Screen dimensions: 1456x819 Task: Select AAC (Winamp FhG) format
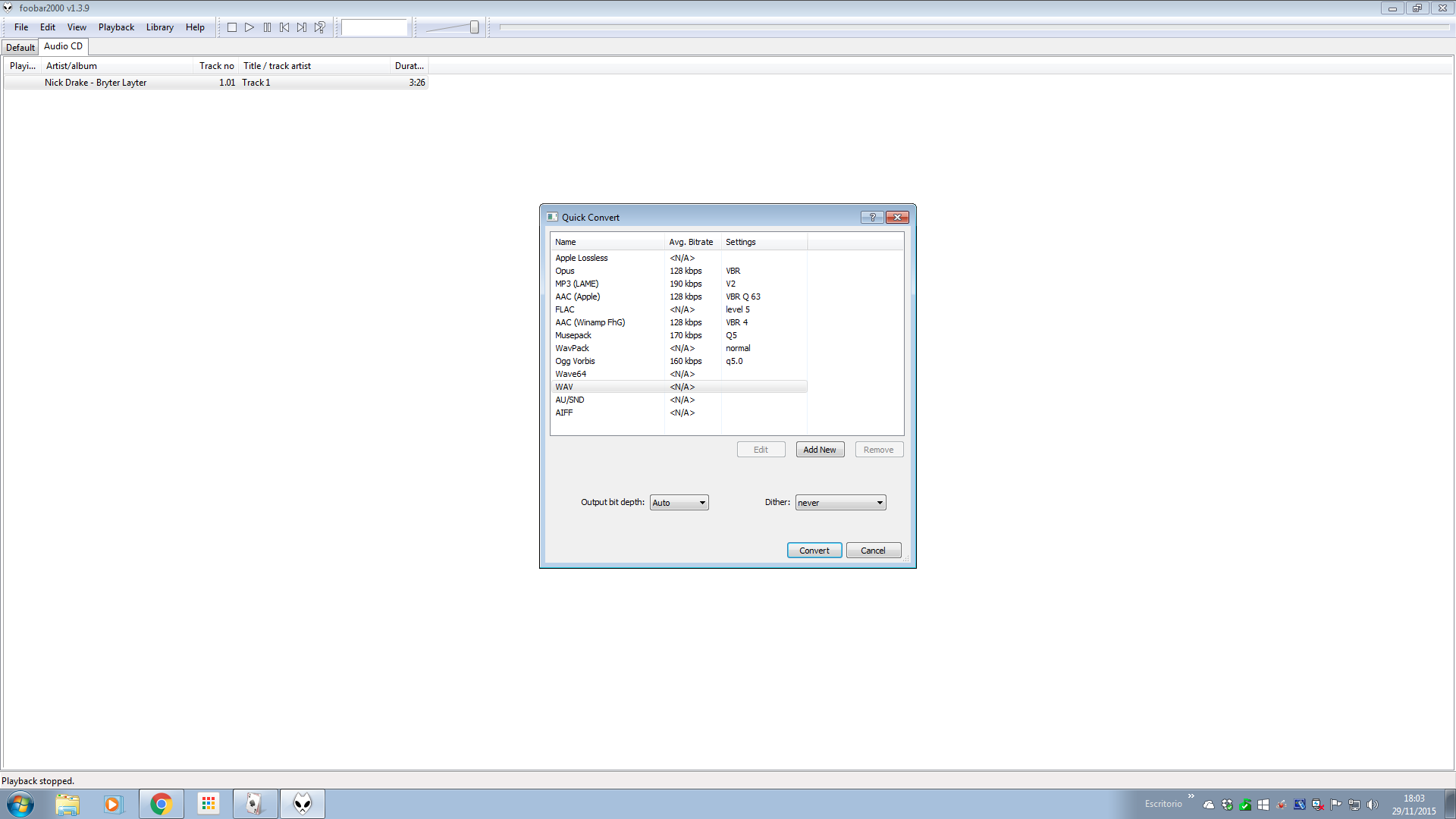point(679,322)
